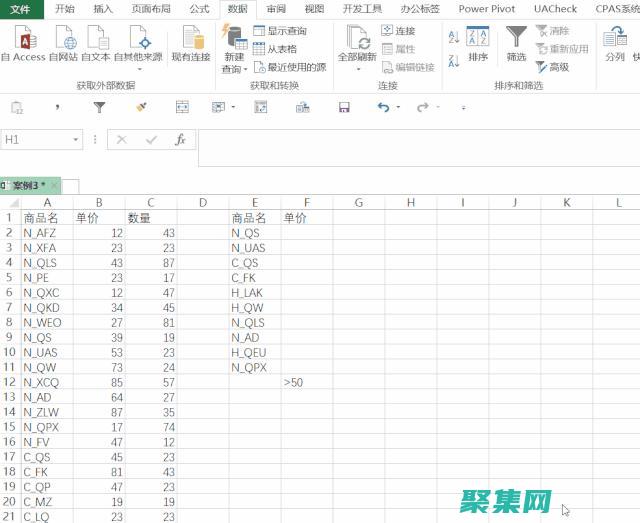Click the 高级 advanced filter button
Screen dimensions: 640x523
click(553, 67)
